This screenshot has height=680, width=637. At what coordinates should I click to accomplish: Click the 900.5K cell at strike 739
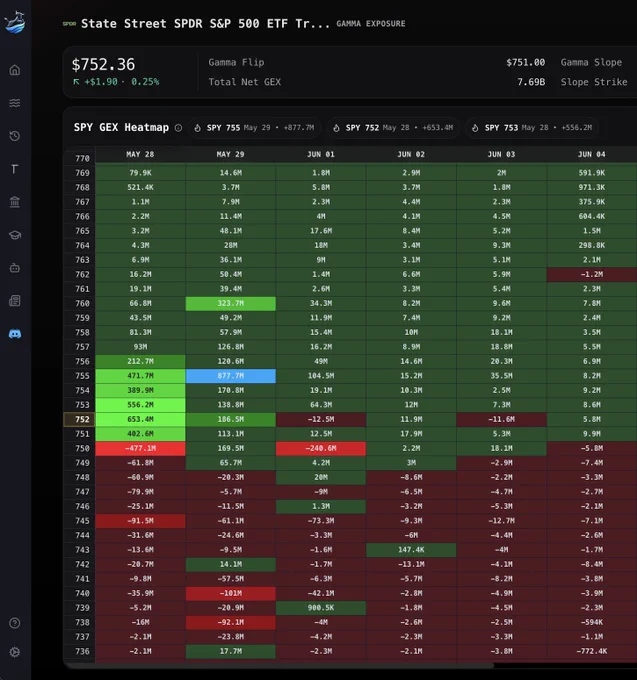pos(321,608)
